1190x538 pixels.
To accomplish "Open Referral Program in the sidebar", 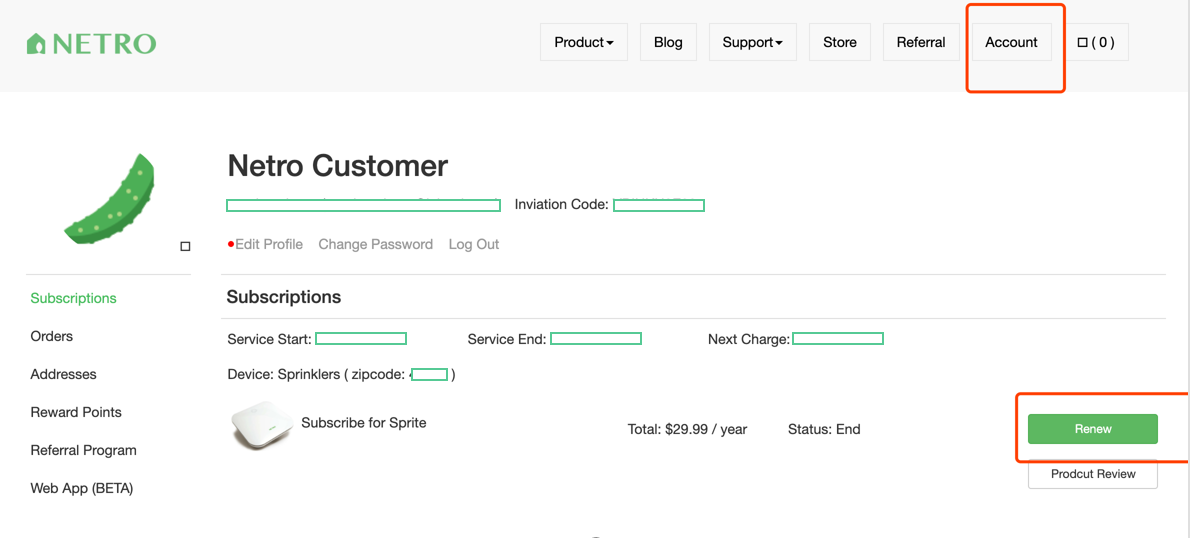I will (83, 450).
